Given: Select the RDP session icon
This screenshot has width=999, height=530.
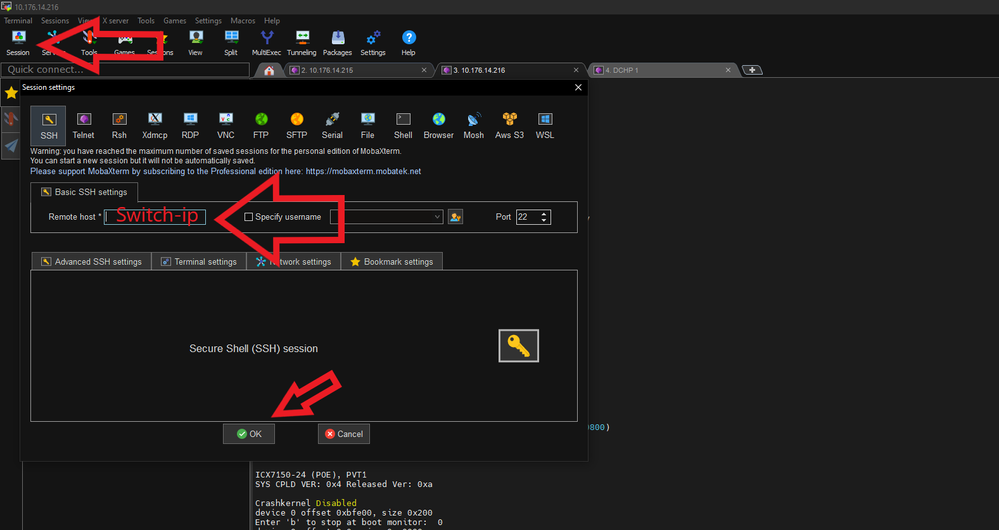Looking at the screenshot, I should [x=190, y=124].
